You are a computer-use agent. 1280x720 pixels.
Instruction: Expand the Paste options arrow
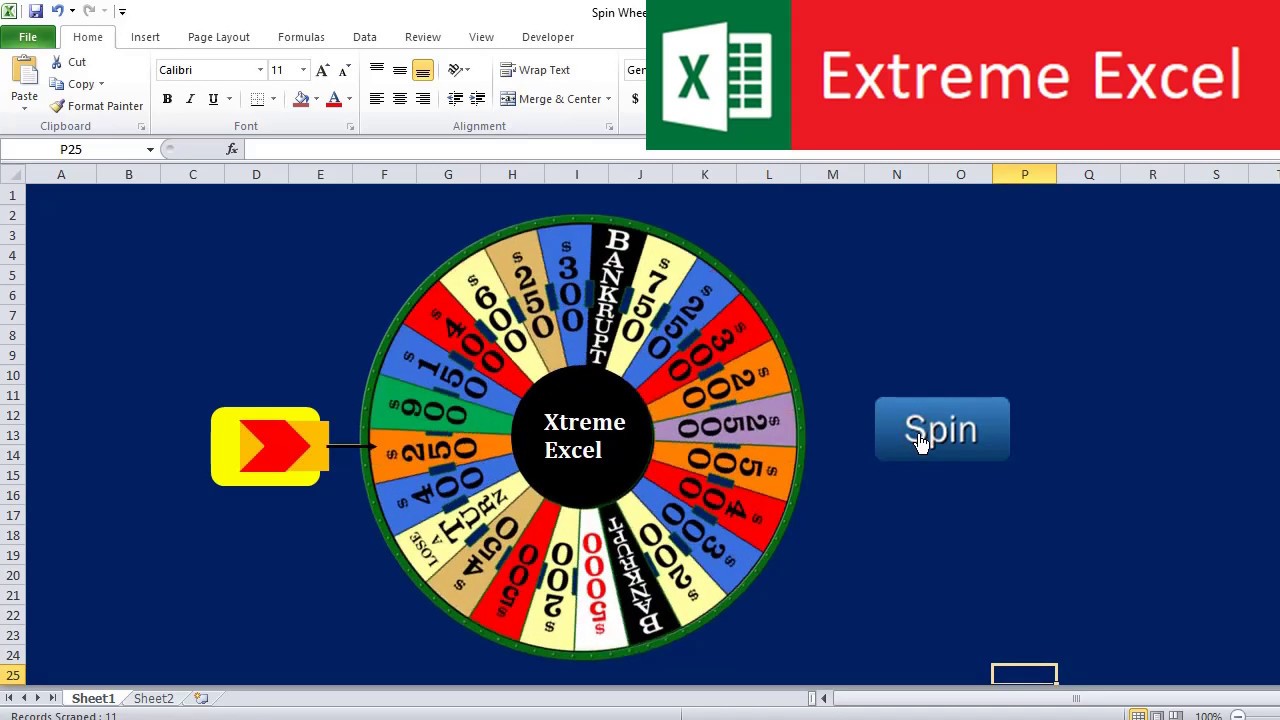[24, 108]
